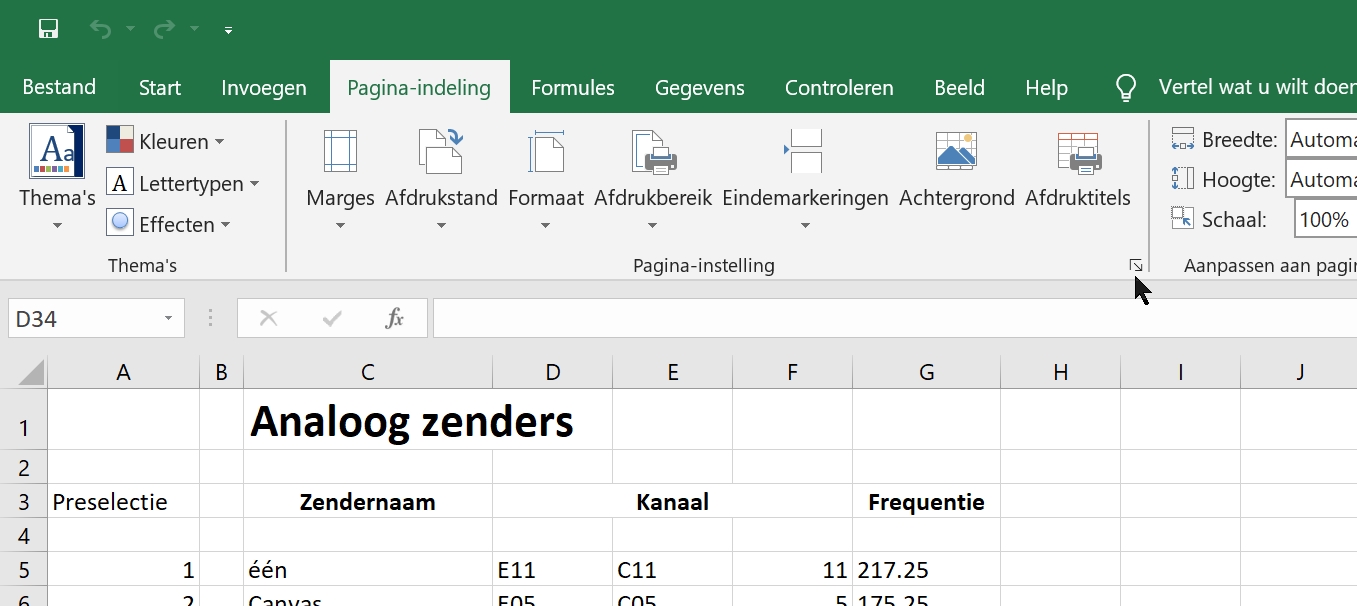This screenshot has width=1357, height=606.
Task: Click Vertel wat u wilt doen
Action: [x=1255, y=87]
